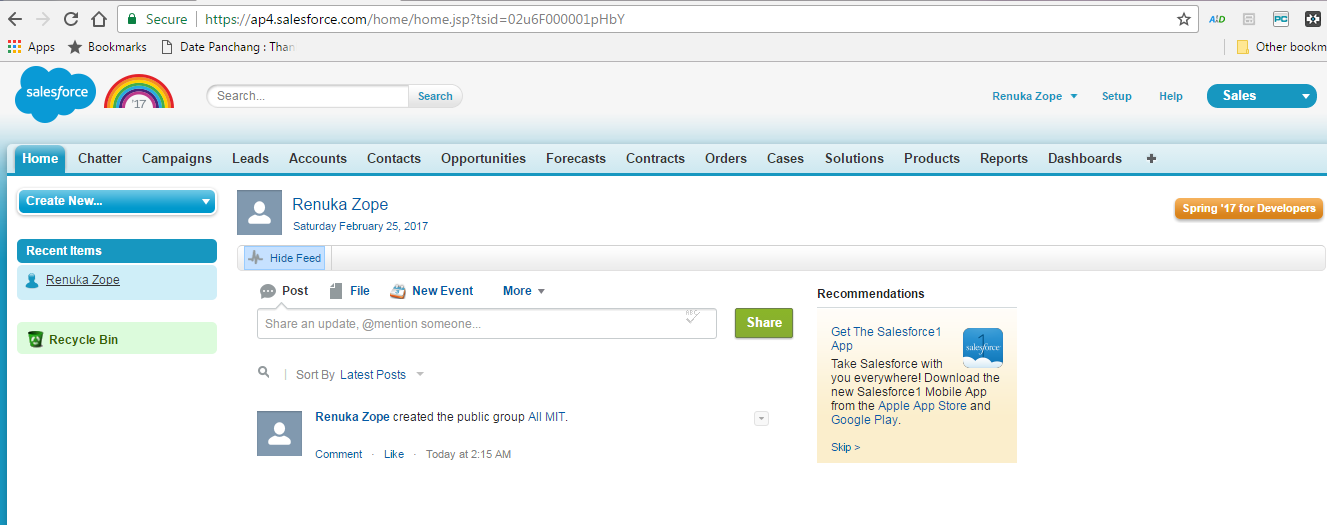The image size is (1327, 525).
Task: Switch to the Chatter tab
Action: [100, 158]
